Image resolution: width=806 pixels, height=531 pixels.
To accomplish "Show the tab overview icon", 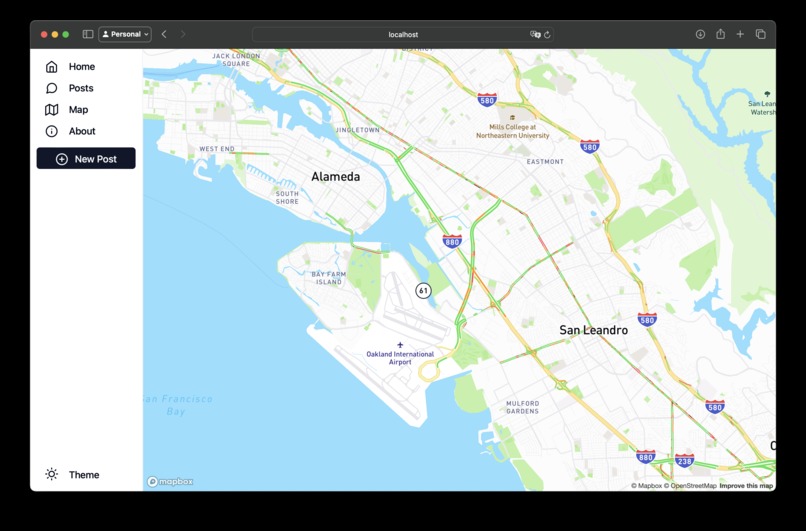I will 761,34.
